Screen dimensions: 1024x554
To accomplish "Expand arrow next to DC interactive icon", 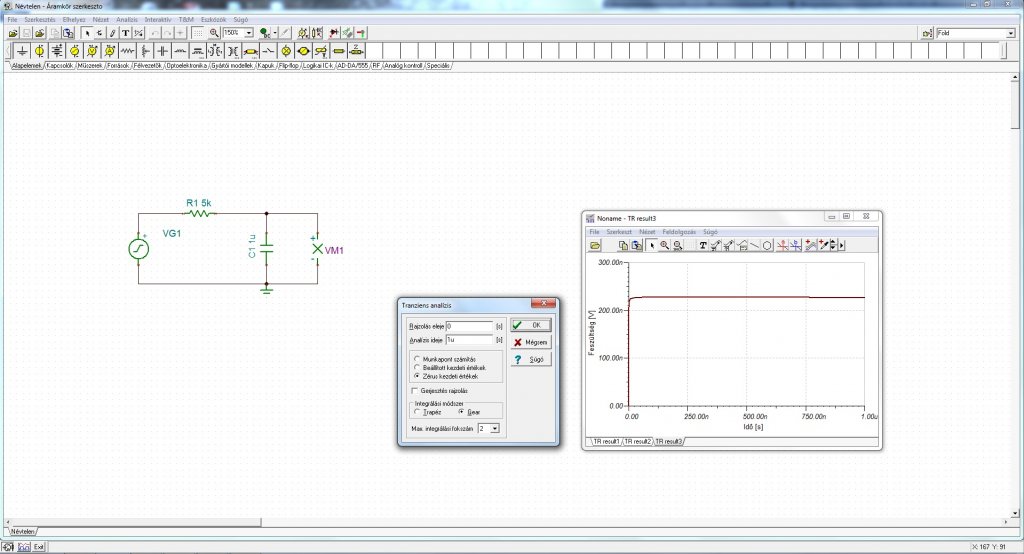I will pyautogui.click(x=275, y=33).
